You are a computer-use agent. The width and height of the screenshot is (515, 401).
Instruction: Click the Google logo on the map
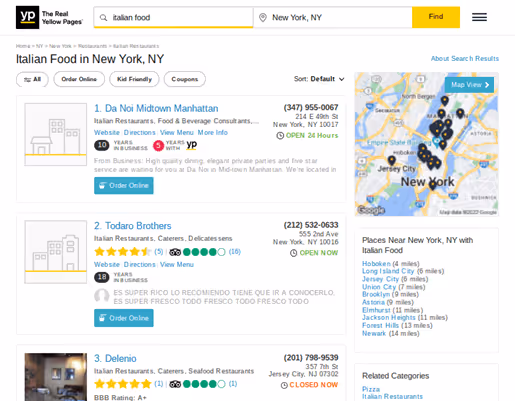[x=371, y=210]
